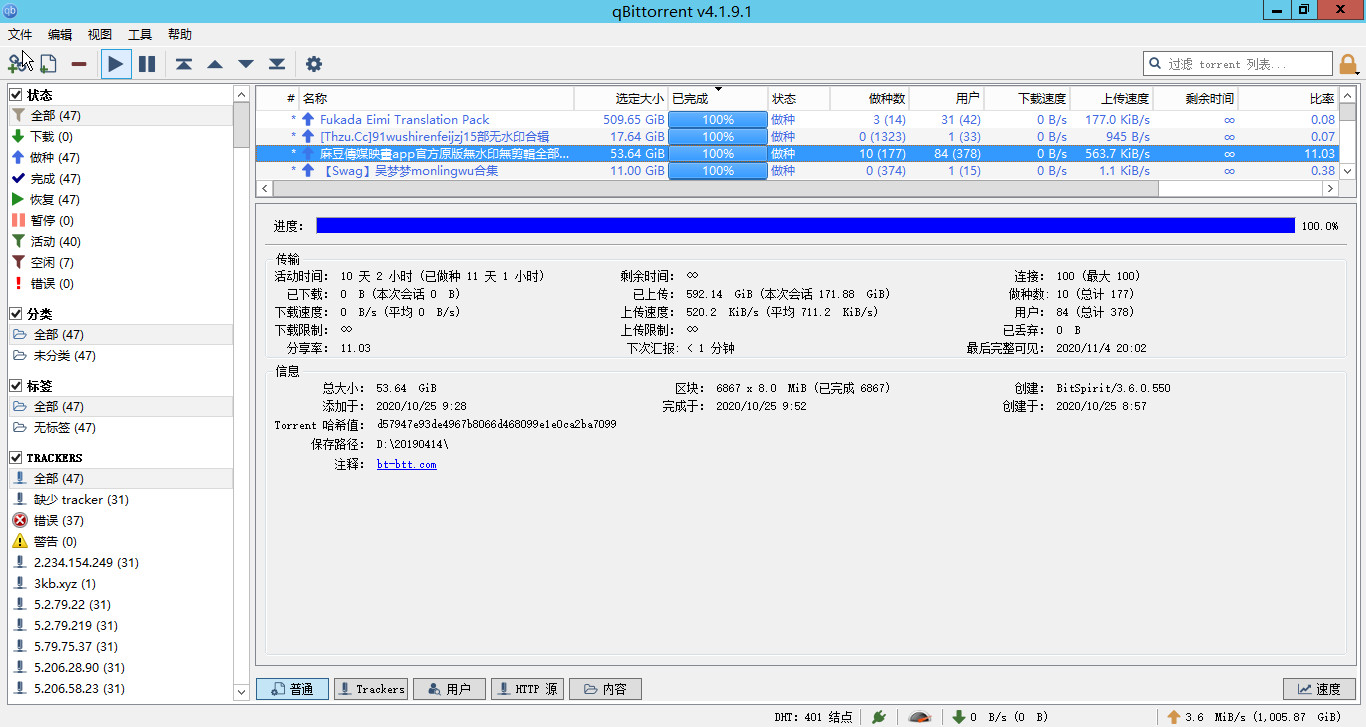
Task: Move the torrent down in the queue
Action: pos(246,64)
